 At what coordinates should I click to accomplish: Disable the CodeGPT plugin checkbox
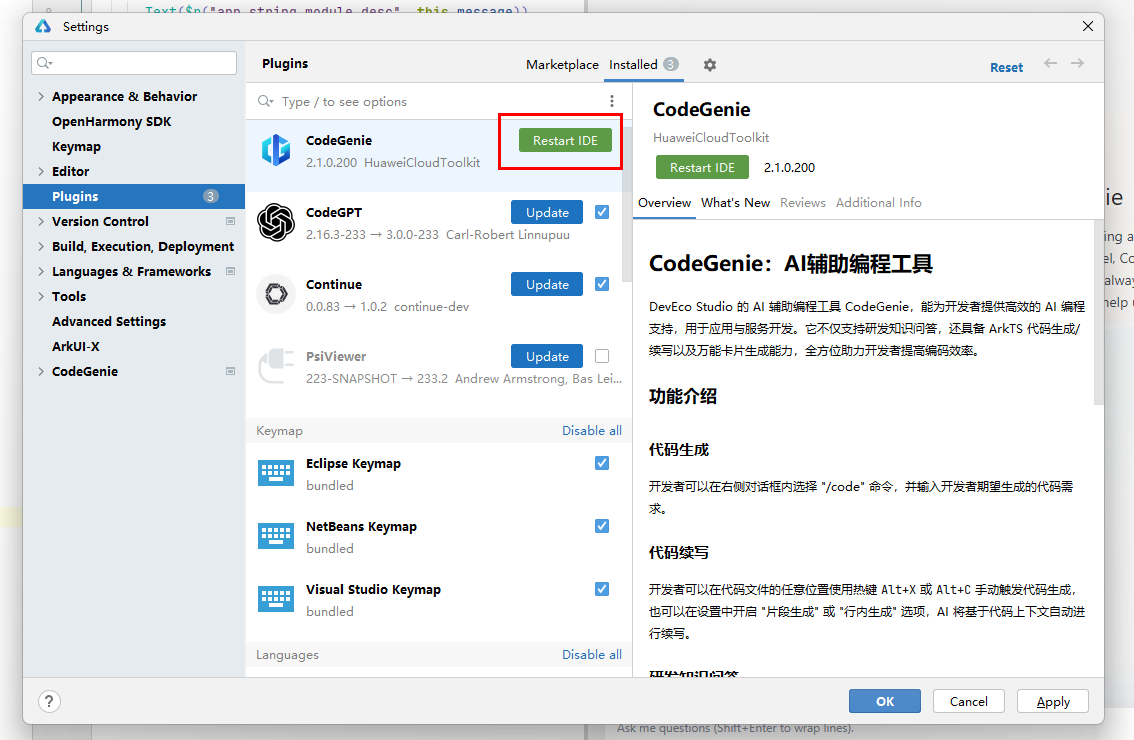tap(602, 212)
